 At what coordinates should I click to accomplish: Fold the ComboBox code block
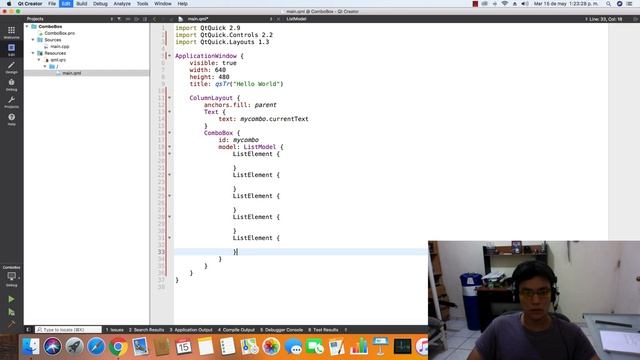coord(169,133)
